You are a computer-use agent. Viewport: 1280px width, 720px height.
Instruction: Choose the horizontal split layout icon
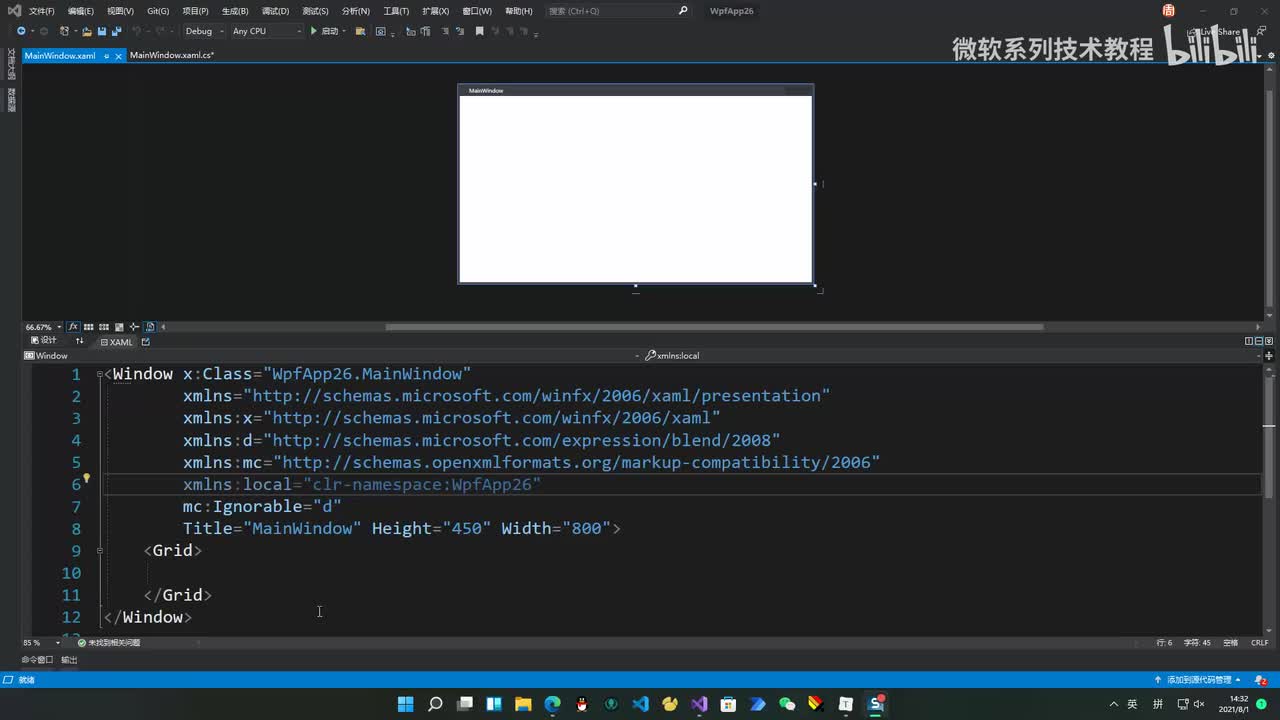(1258, 341)
